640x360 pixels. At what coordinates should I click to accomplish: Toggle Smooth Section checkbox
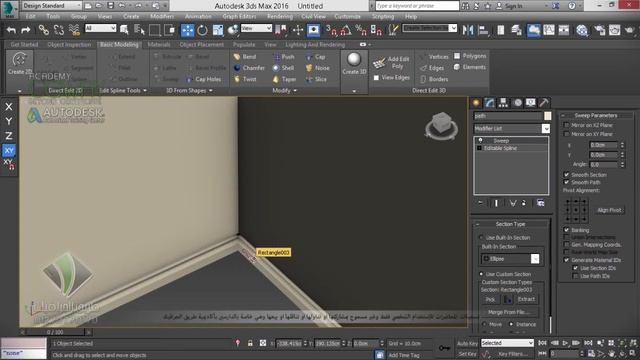566,174
